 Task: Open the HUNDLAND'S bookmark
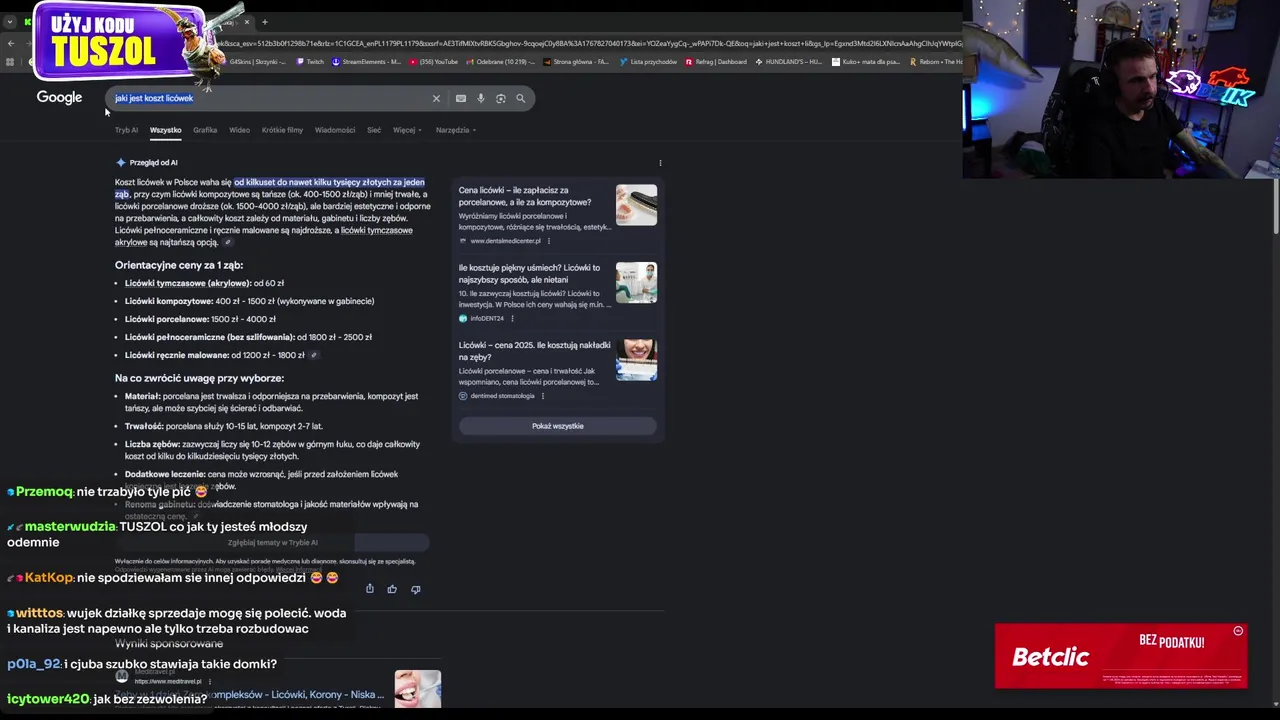pyautogui.click(x=788, y=62)
